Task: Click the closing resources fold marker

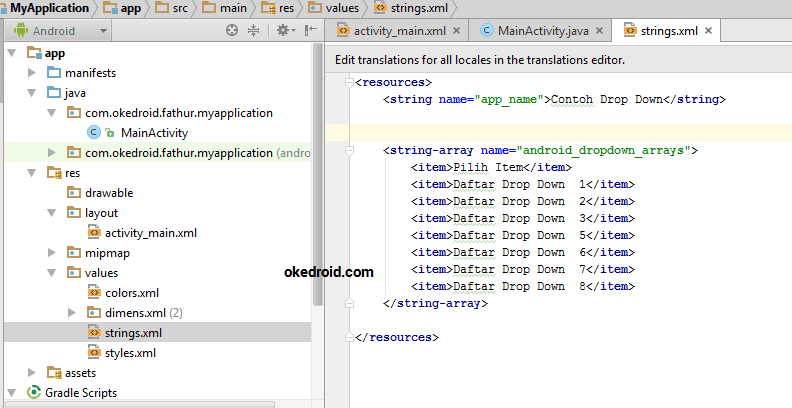Action: click(x=349, y=337)
